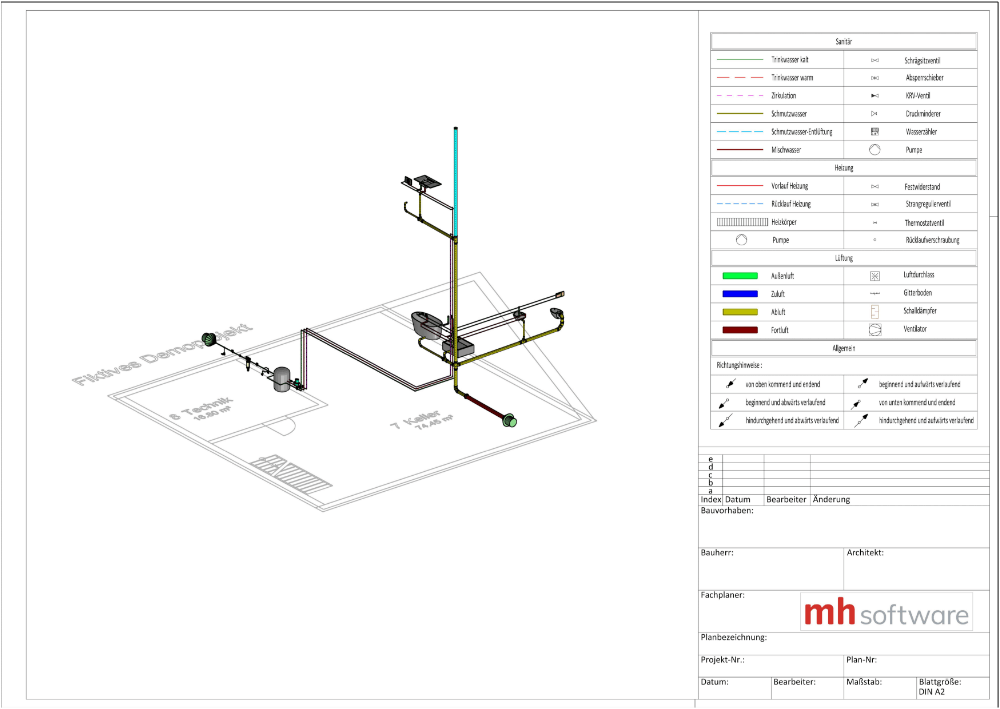Click the Sanitär Pumpe circle symbol
Screen dimensions: 1000x709
pyautogui.click(x=874, y=150)
